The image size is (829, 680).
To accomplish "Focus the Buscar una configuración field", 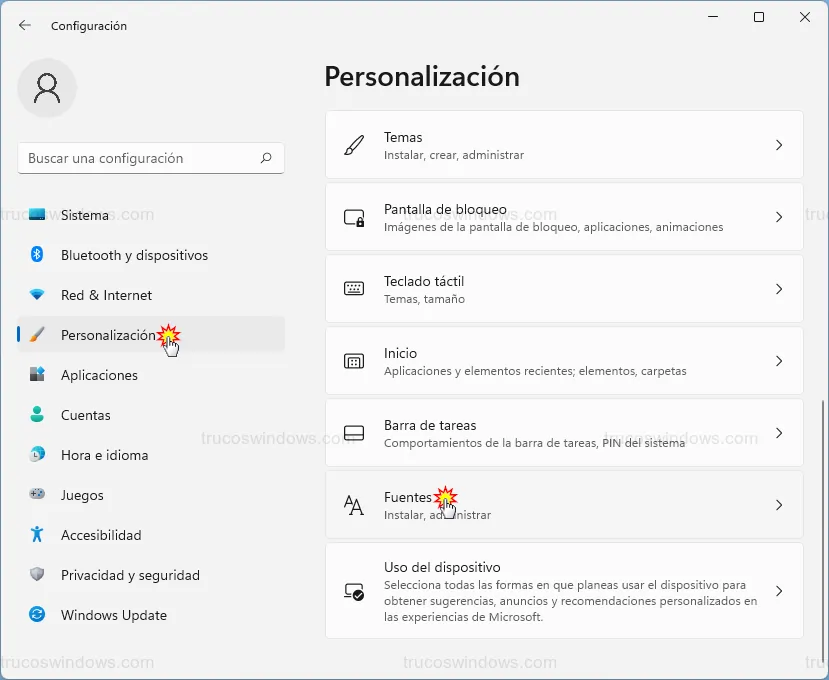I will point(140,158).
